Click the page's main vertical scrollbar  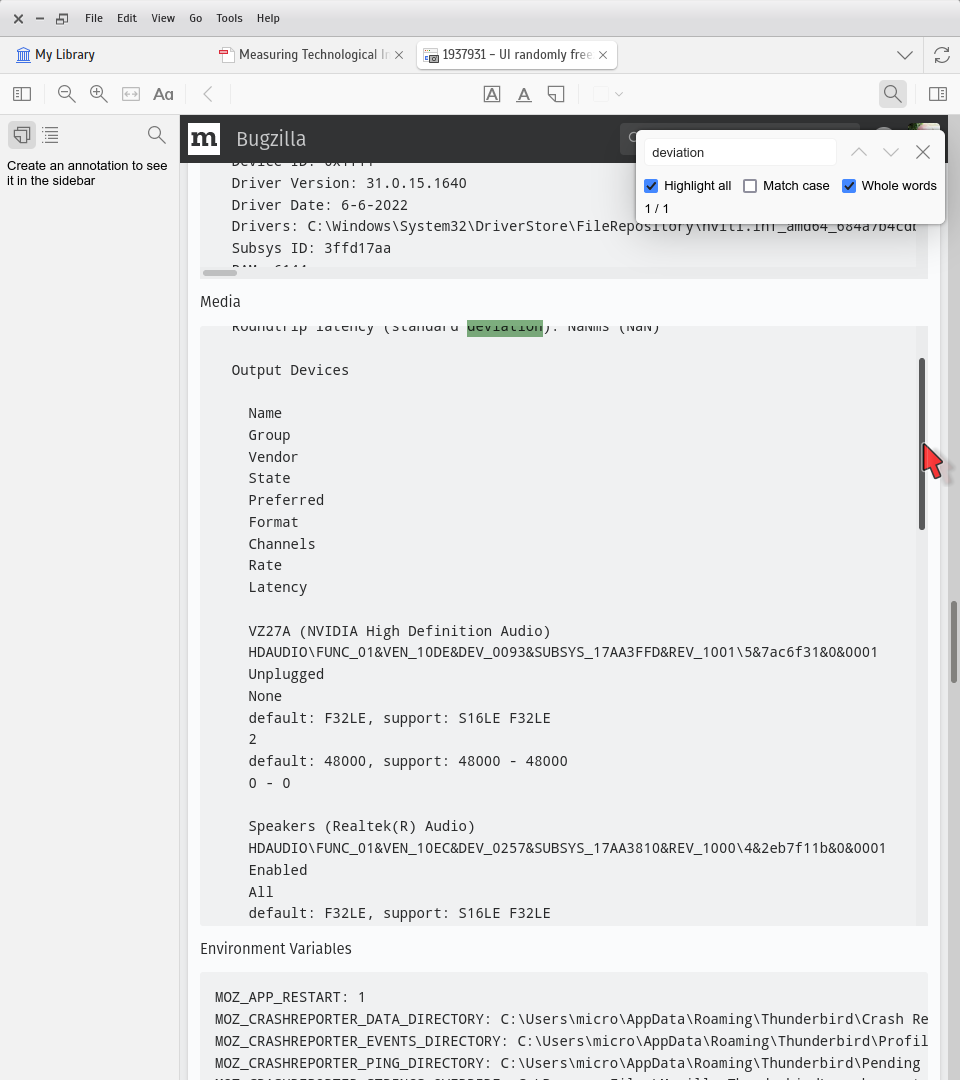click(954, 641)
